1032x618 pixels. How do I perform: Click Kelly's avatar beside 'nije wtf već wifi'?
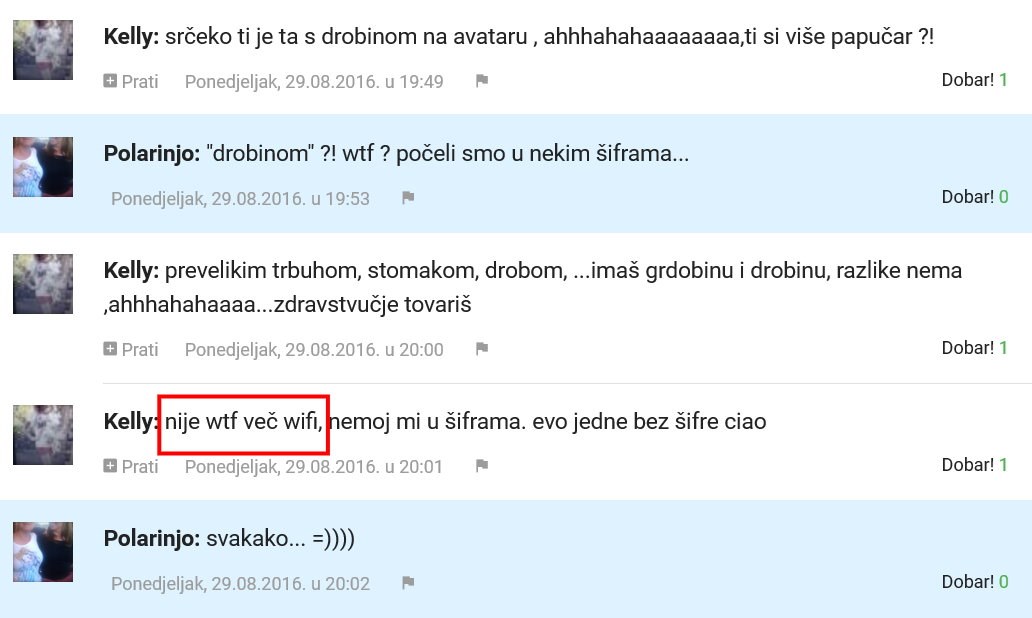click(x=43, y=435)
